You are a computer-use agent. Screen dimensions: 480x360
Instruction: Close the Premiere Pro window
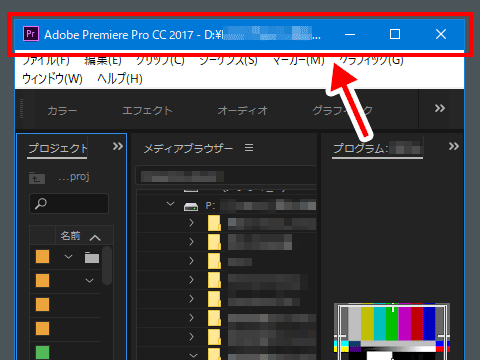click(441, 34)
